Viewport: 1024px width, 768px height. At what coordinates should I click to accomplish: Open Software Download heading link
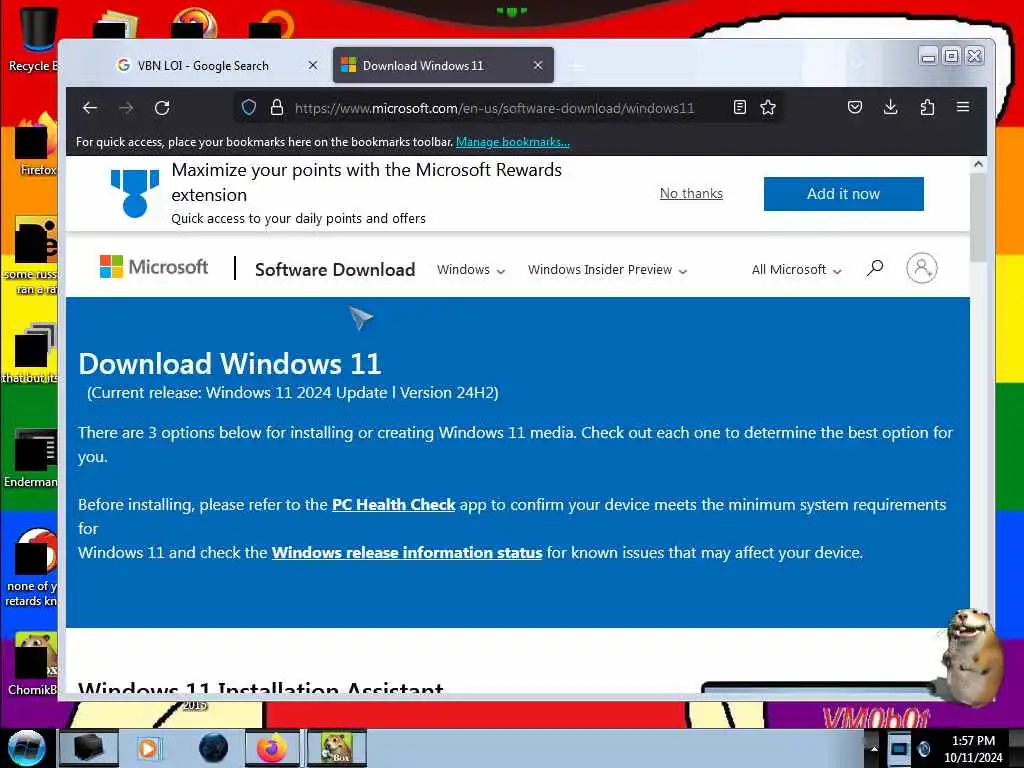(335, 269)
